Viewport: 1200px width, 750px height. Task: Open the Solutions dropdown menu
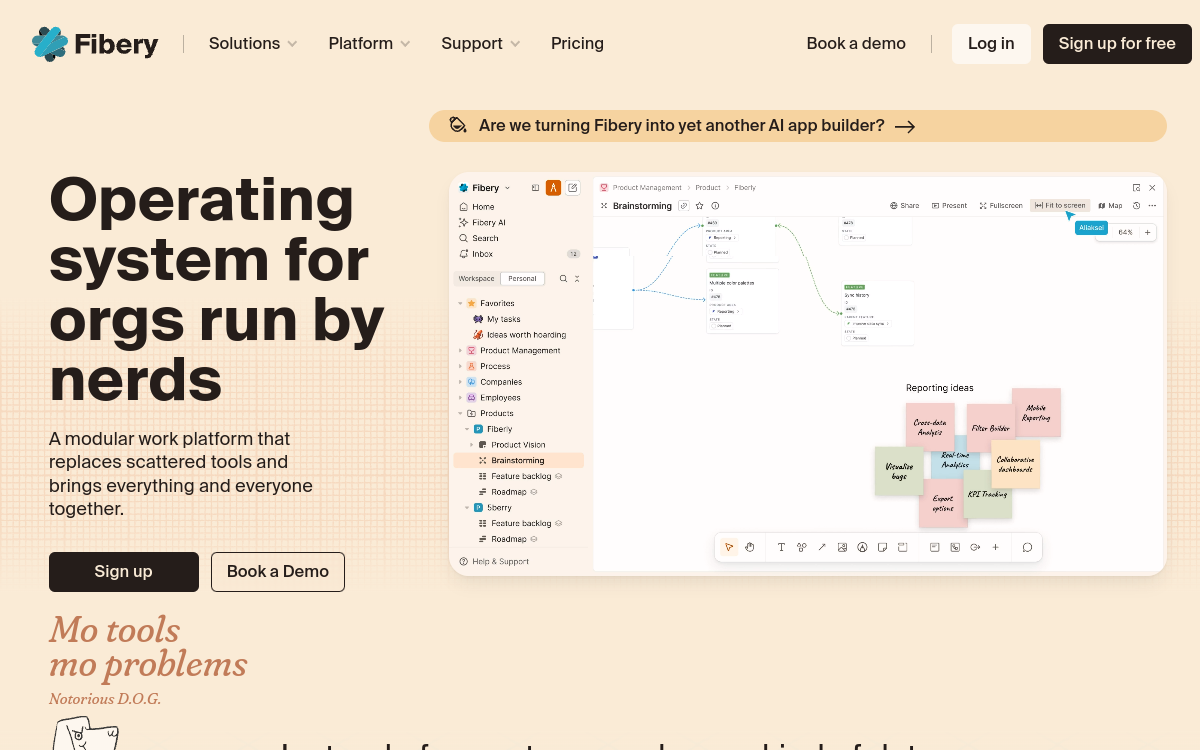pos(253,44)
